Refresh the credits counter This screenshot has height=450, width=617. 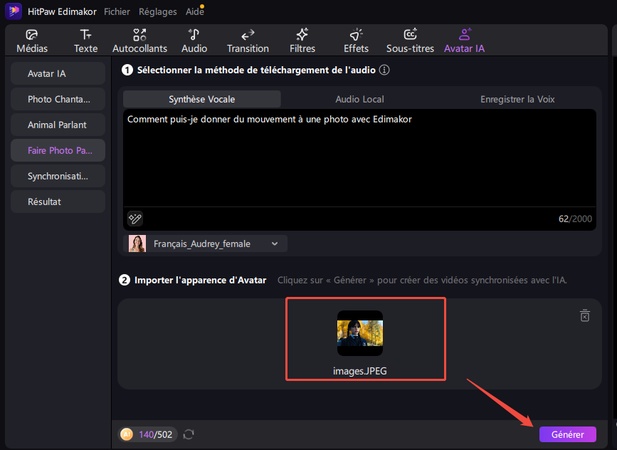(x=188, y=434)
